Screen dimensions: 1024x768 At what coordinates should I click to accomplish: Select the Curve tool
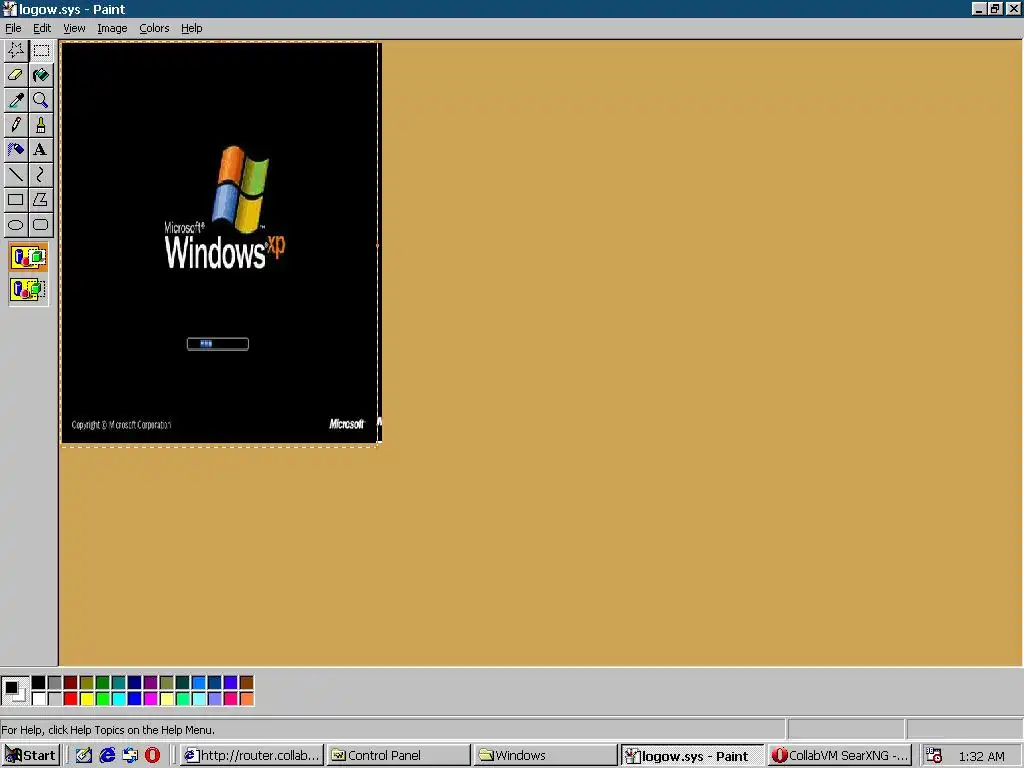pyautogui.click(x=41, y=174)
